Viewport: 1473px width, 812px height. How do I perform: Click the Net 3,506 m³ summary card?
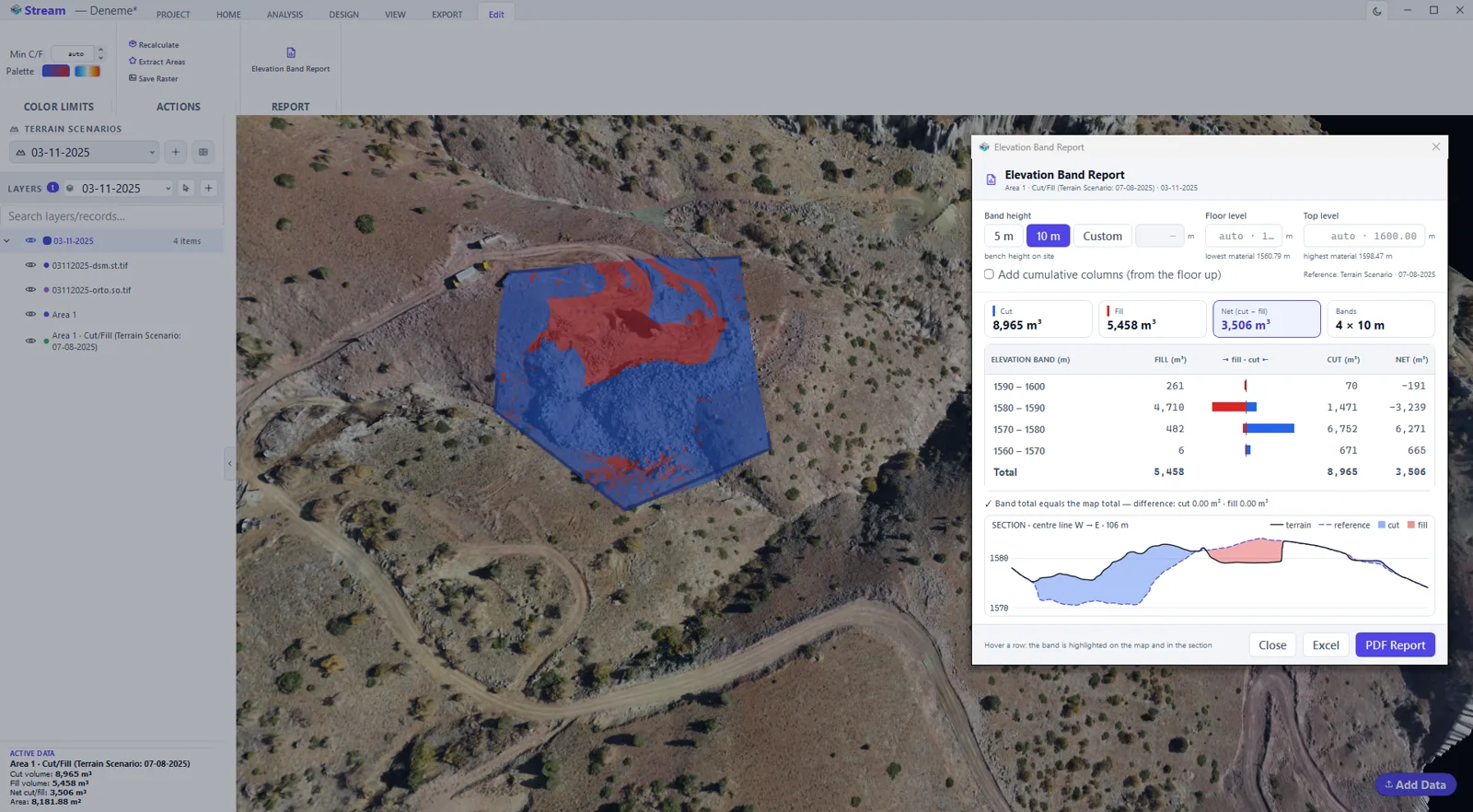(1266, 319)
